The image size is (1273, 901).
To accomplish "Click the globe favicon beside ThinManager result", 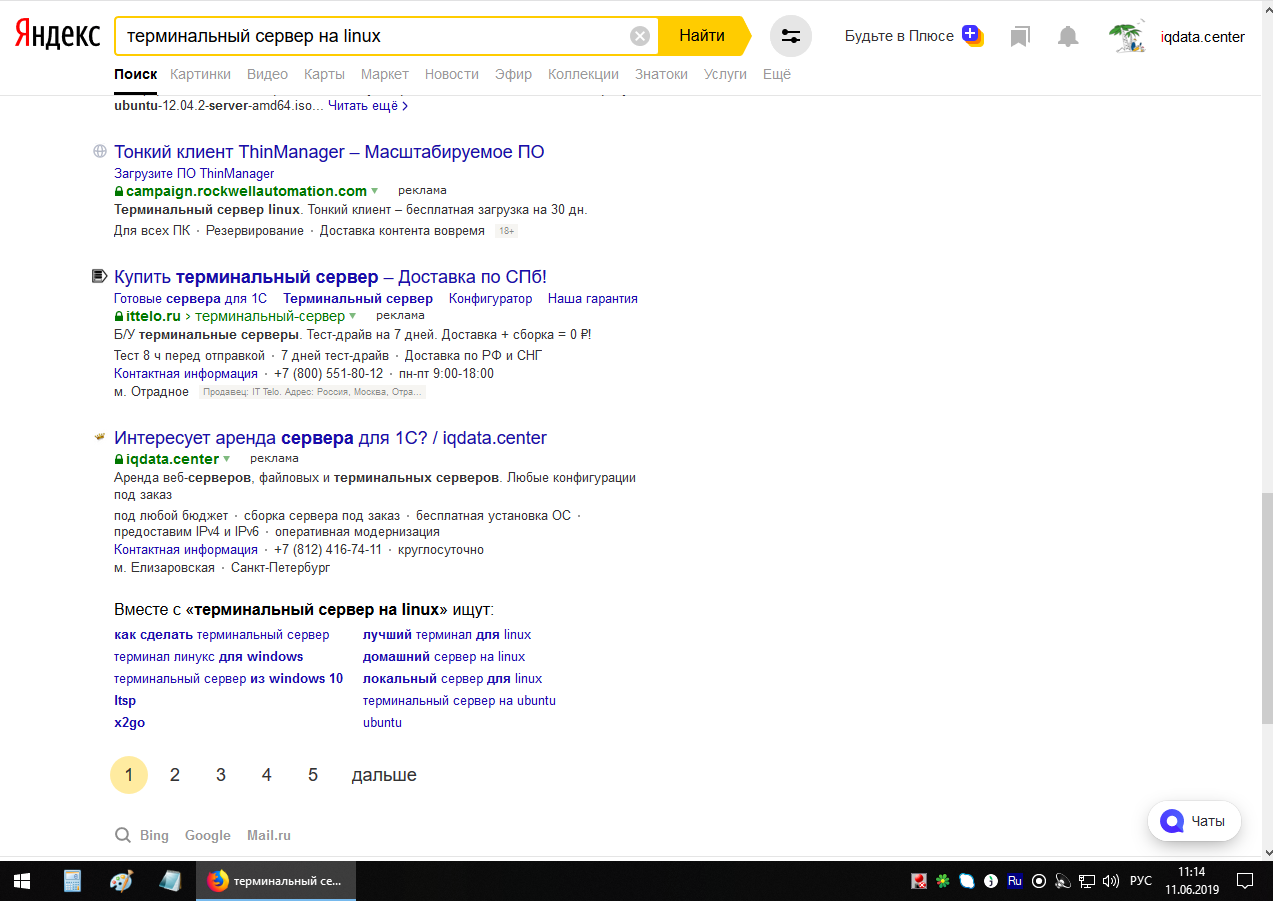I will [x=100, y=152].
